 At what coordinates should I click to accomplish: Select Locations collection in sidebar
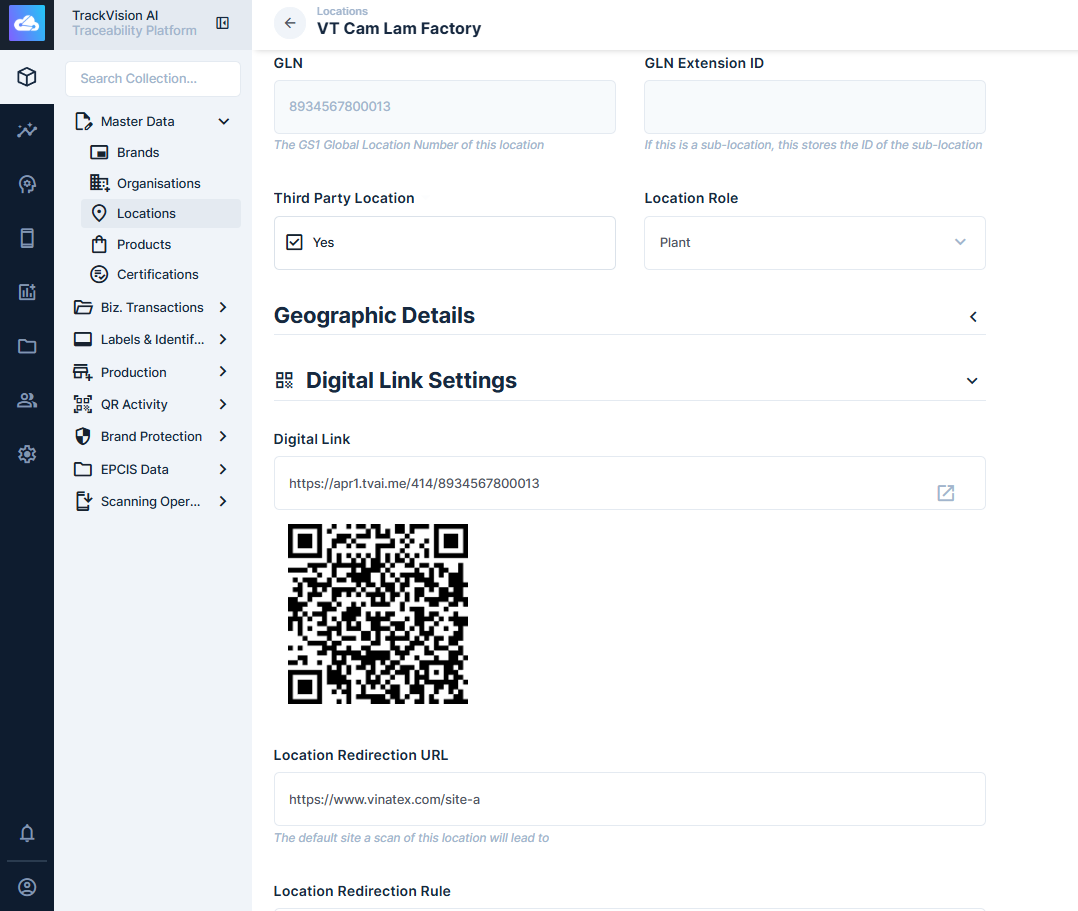pos(161,213)
